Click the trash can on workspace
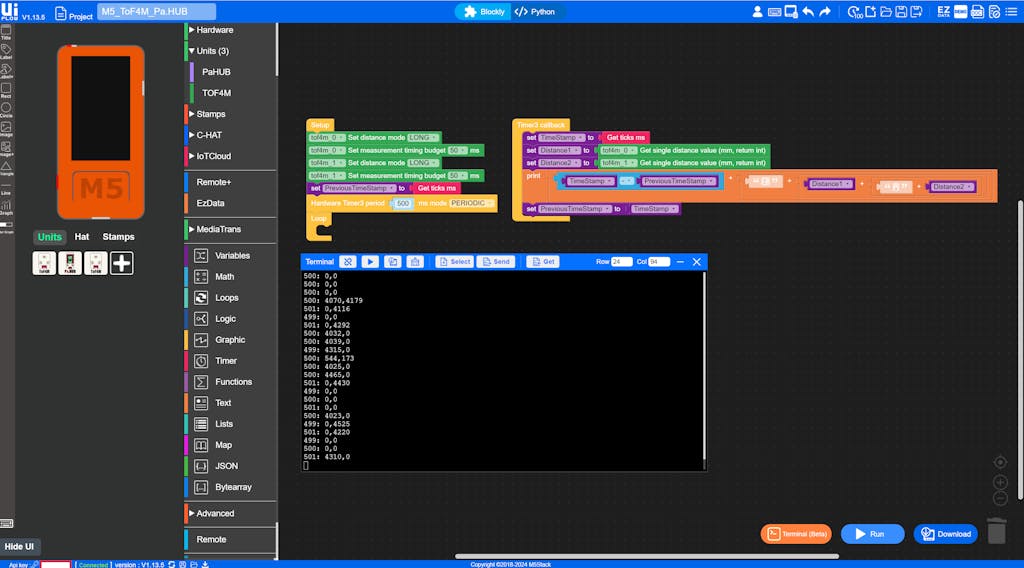Viewport: 1024px width, 568px height. 996,531
